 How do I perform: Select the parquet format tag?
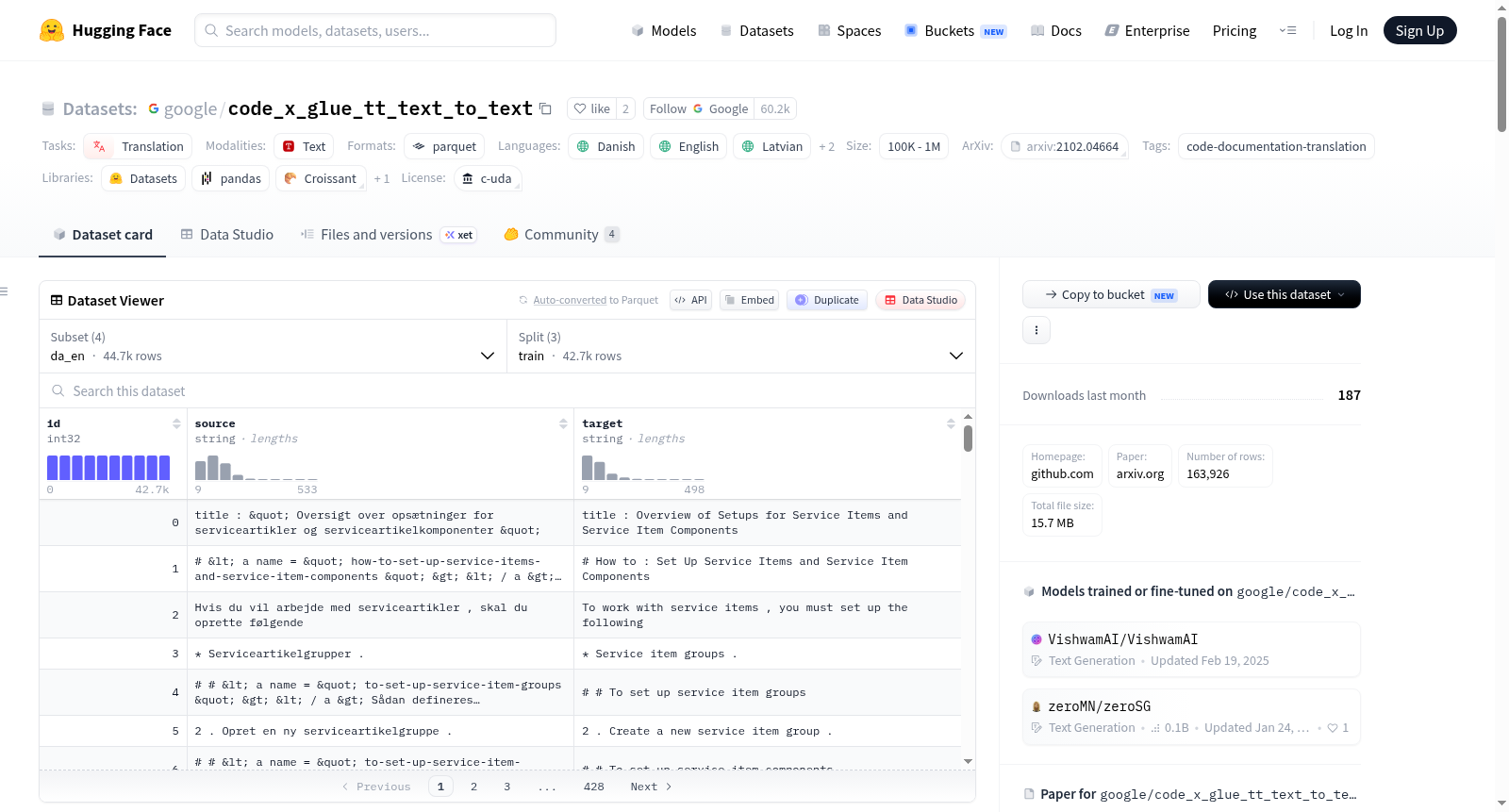pos(444,146)
